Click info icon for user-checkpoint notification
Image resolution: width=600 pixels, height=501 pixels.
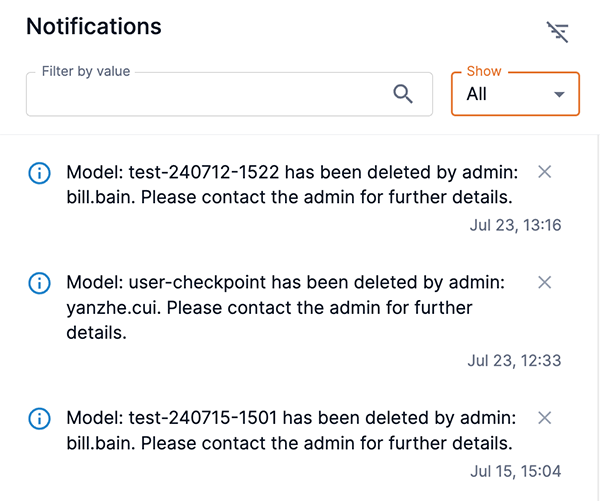click(x=39, y=283)
